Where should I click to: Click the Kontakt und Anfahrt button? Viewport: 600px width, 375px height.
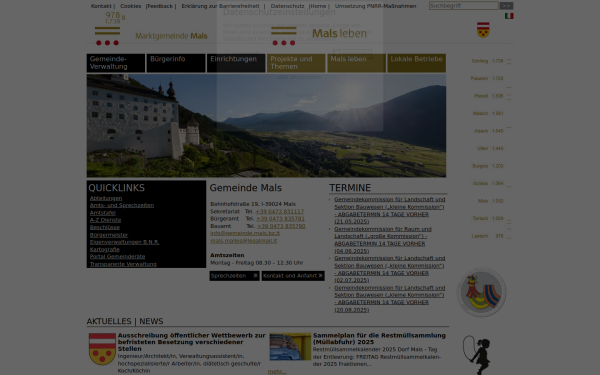(293, 276)
